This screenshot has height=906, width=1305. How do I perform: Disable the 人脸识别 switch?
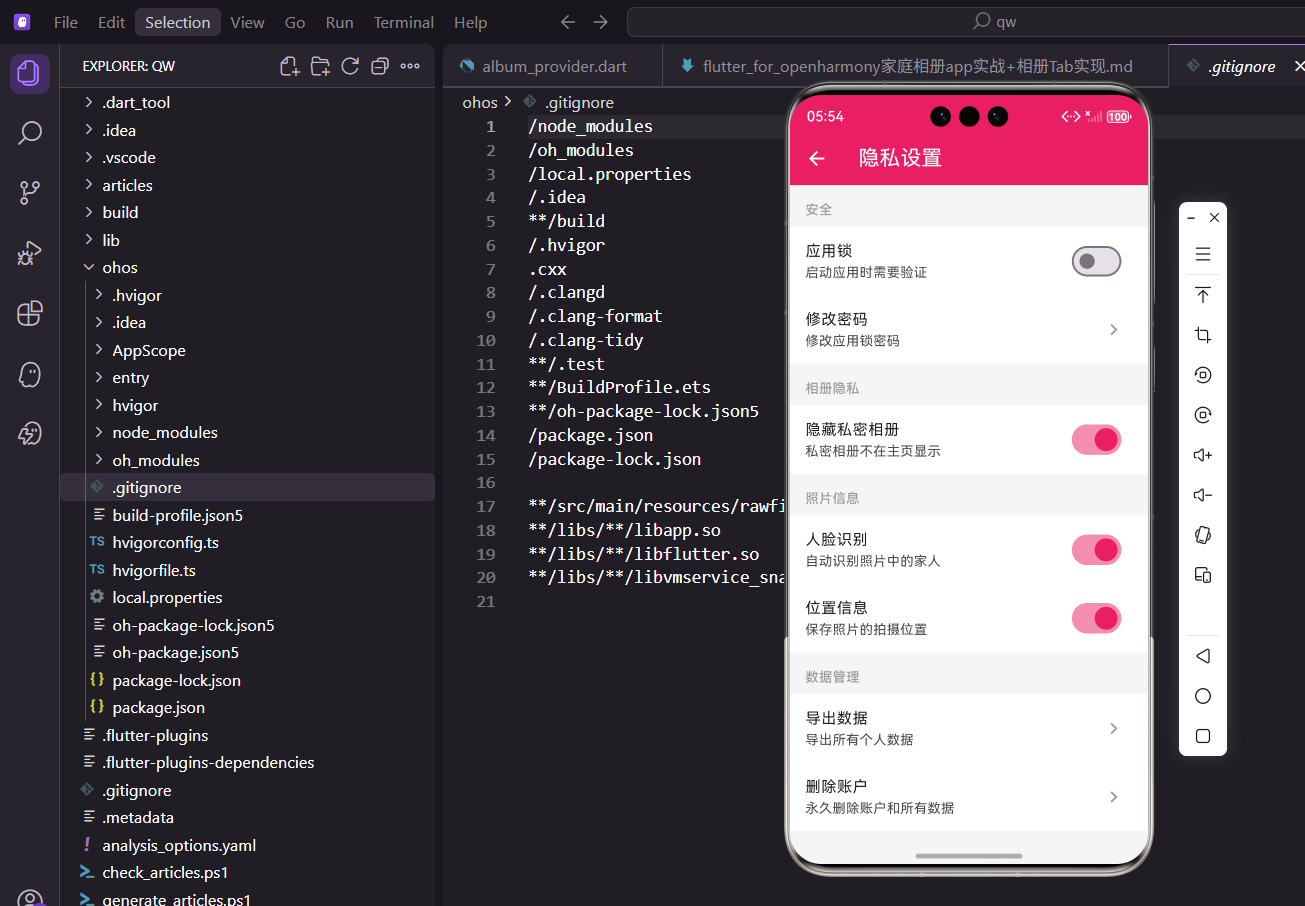pyautogui.click(x=1096, y=549)
